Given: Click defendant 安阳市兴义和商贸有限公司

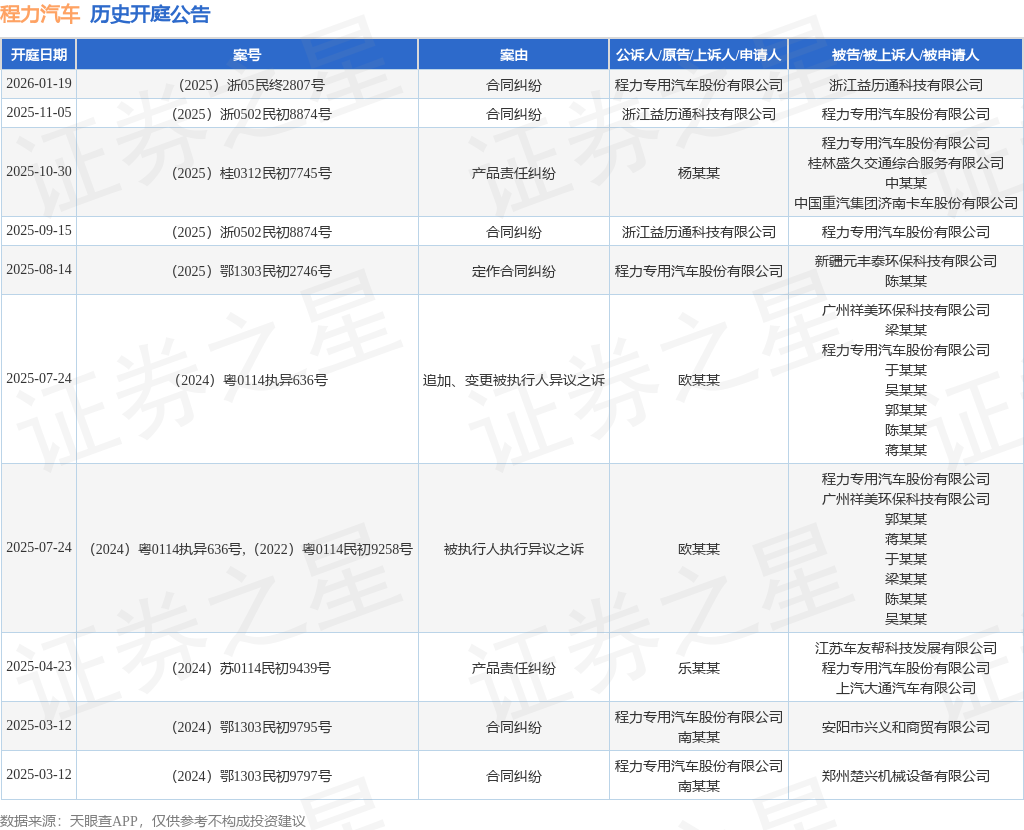Looking at the screenshot, I should click(x=906, y=727).
